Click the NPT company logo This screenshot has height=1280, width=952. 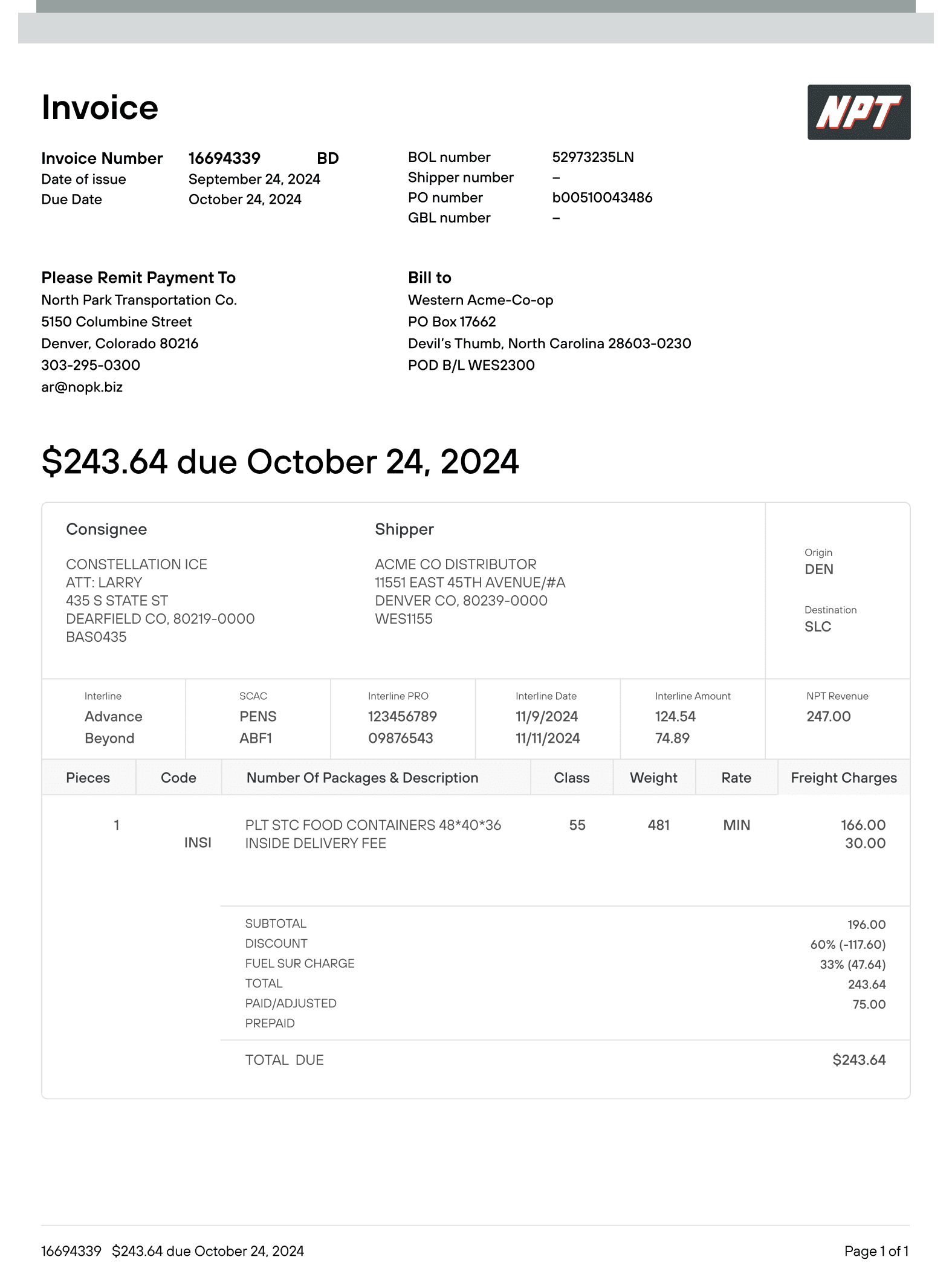point(858,112)
